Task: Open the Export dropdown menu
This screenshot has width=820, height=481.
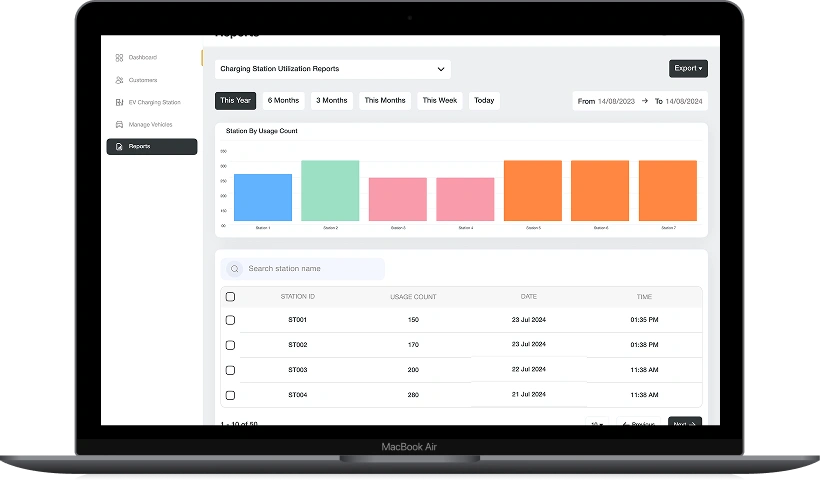Action: (x=688, y=69)
